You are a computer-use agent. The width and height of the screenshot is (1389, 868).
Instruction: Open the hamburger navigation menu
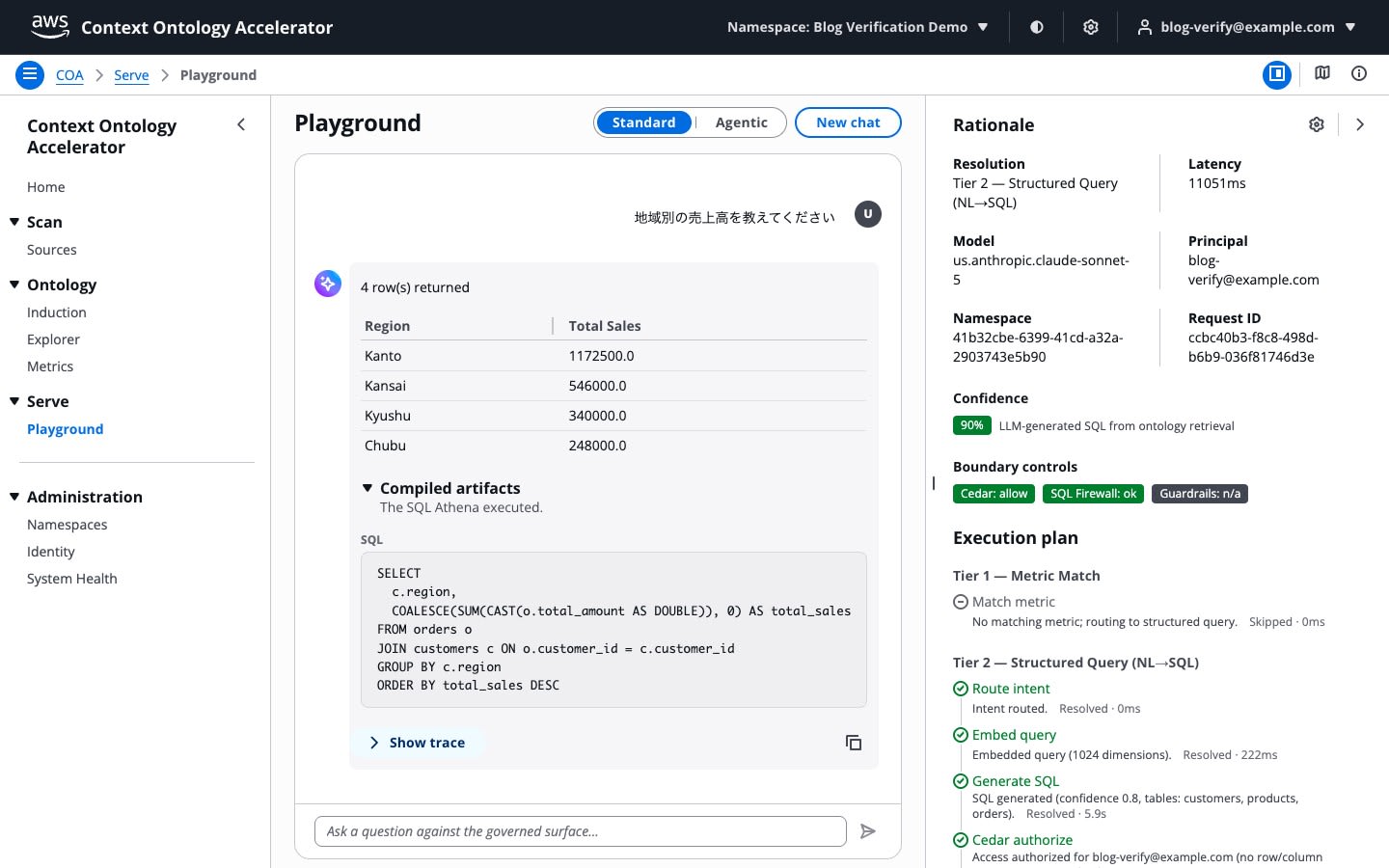[30, 74]
